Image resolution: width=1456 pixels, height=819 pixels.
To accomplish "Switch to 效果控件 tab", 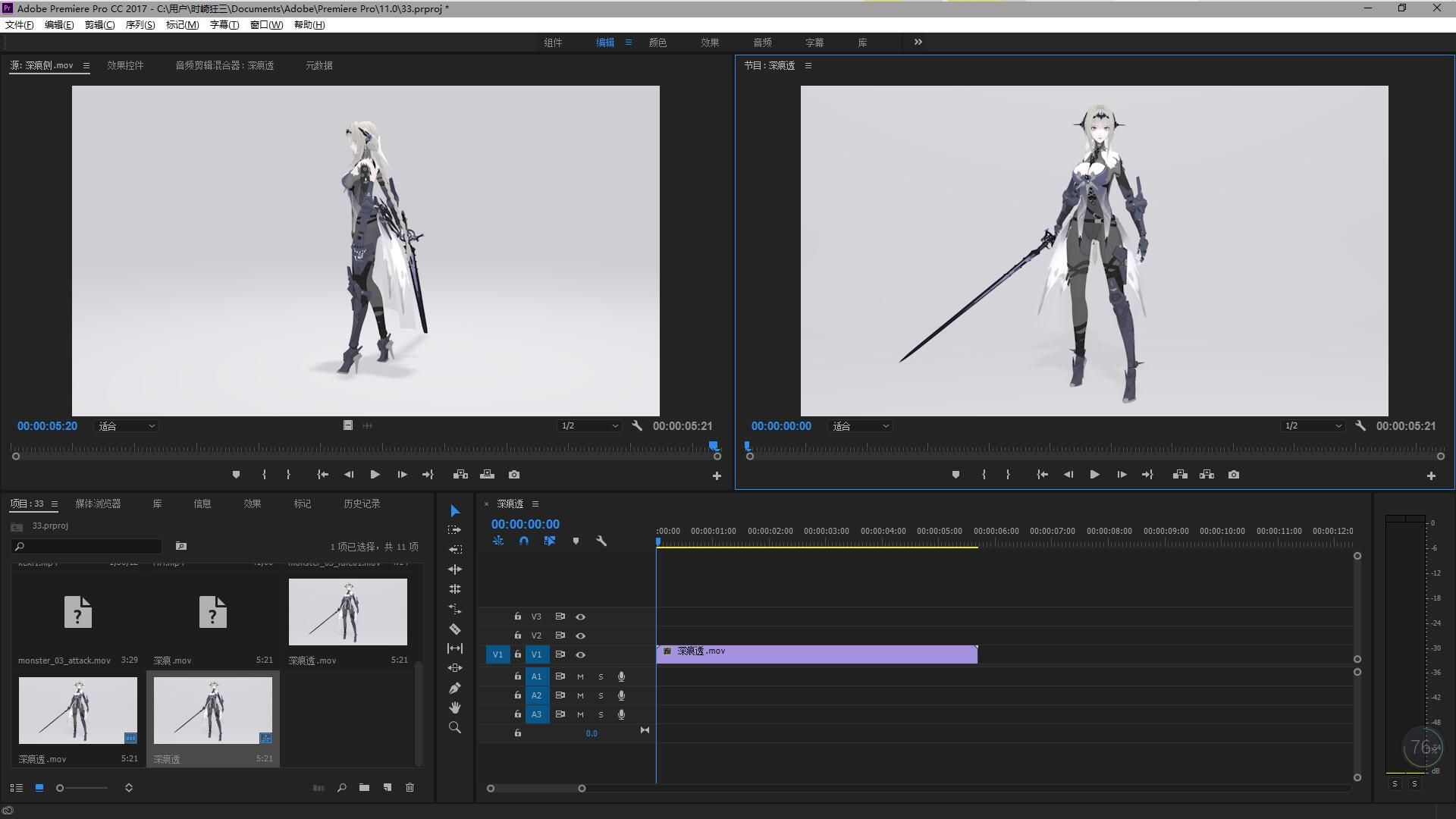I will tap(125, 66).
